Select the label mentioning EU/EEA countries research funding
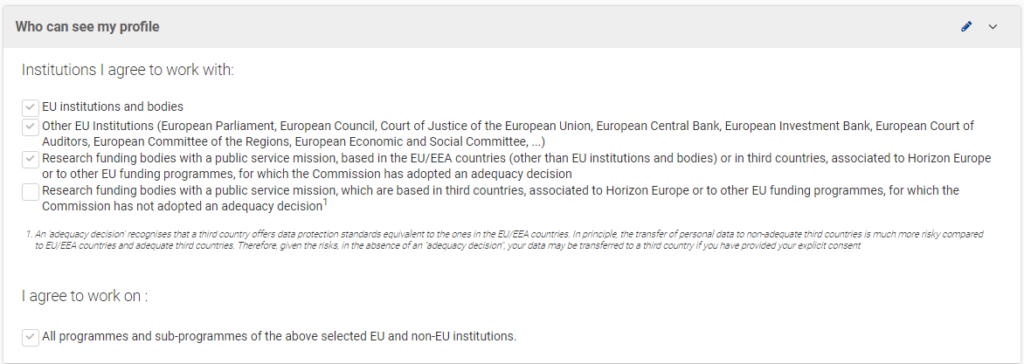The width and height of the screenshot is (1024, 364). coord(517,166)
